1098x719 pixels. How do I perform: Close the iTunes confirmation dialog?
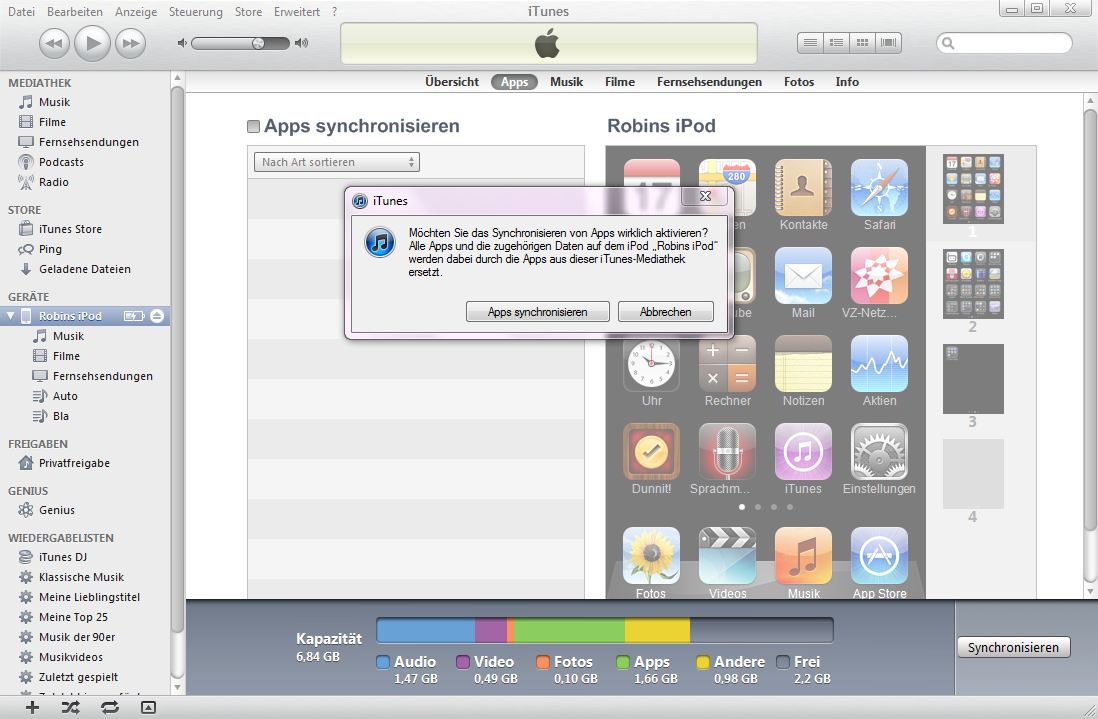[x=705, y=197]
